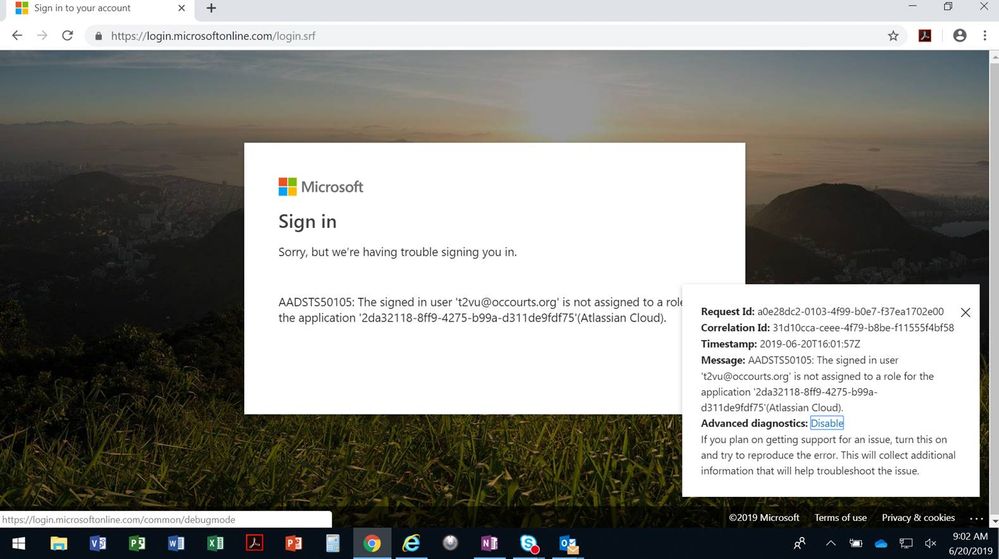Open the Privacy & cookies link
Image resolution: width=999 pixels, height=559 pixels.
coord(918,518)
